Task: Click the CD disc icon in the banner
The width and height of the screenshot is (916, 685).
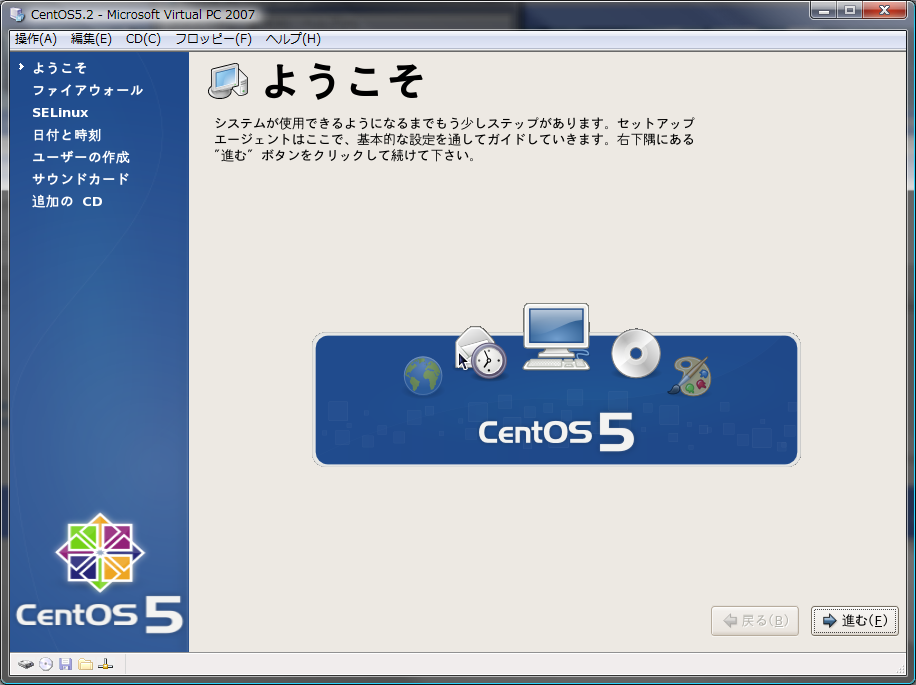Action: (x=636, y=353)
